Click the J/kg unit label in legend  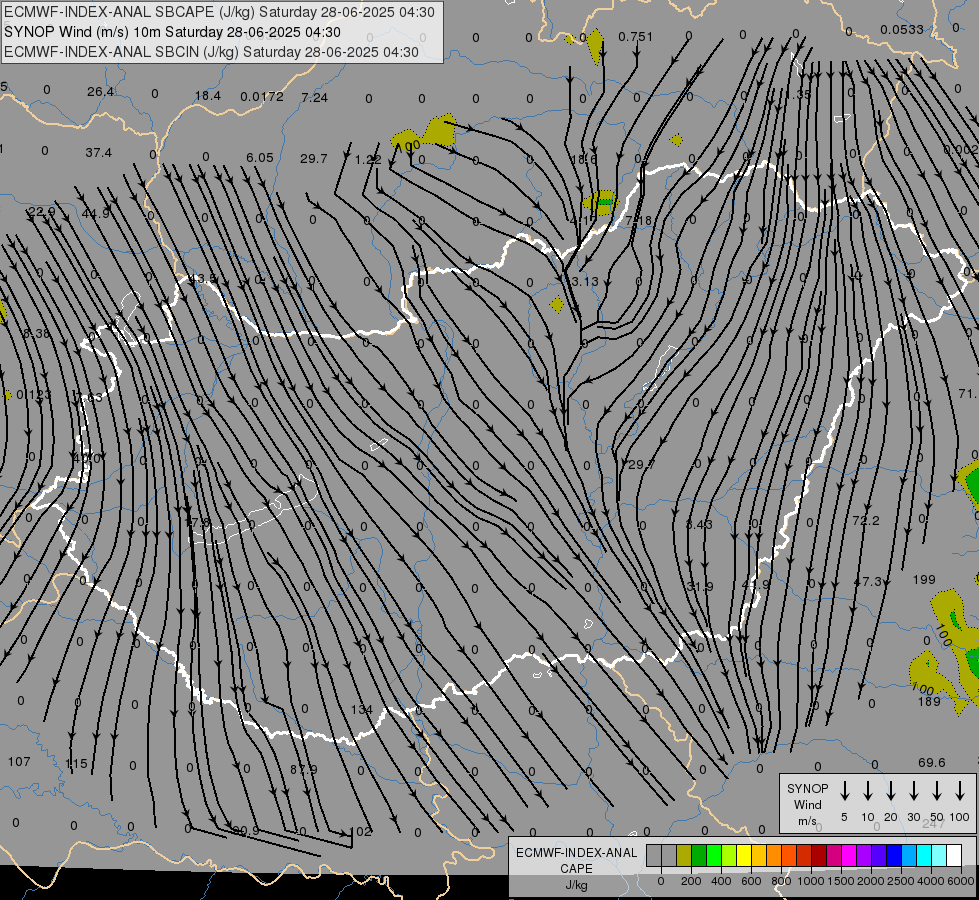576,885
